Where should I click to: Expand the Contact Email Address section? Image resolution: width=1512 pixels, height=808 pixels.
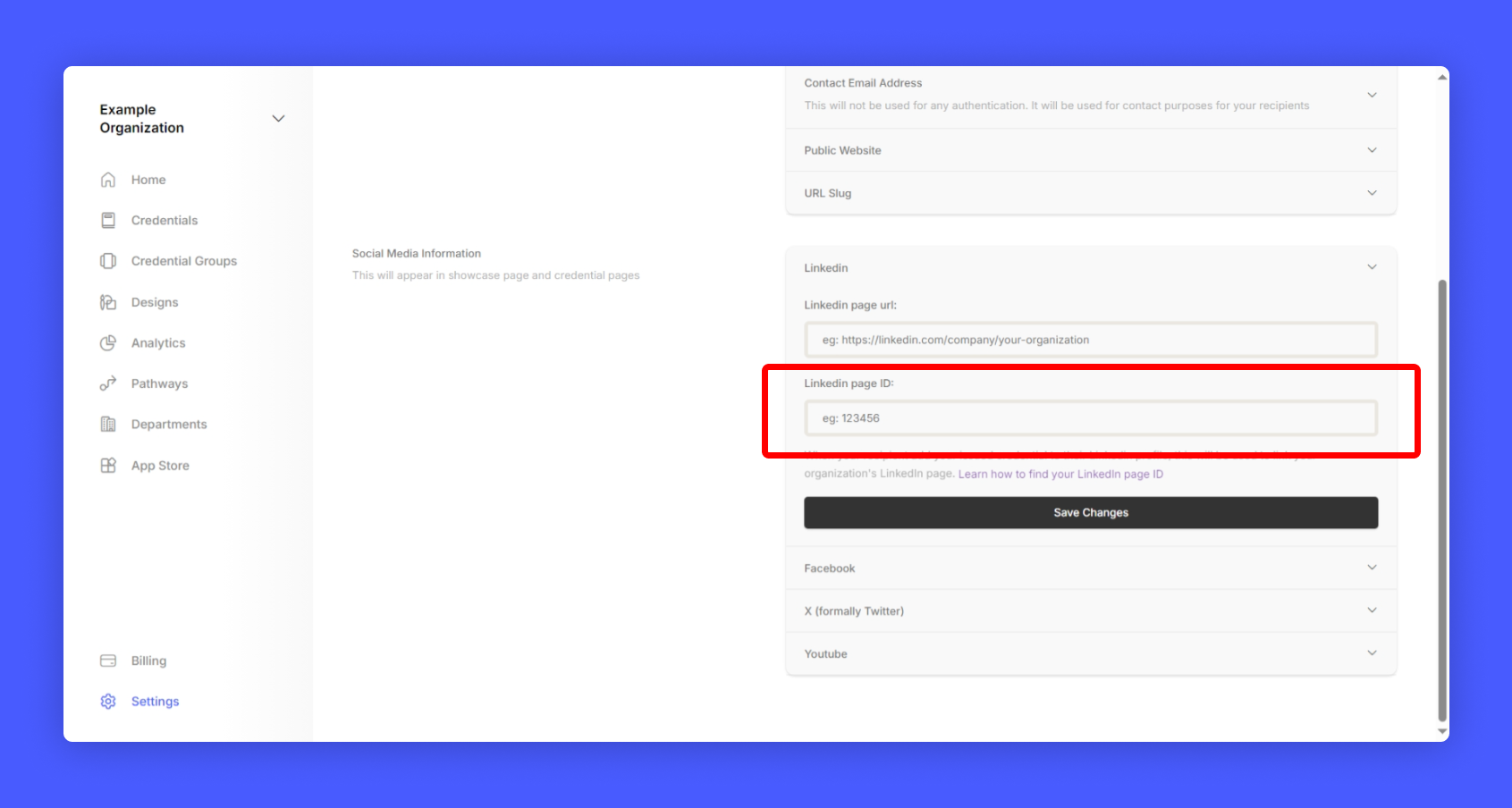(1372, 95)
